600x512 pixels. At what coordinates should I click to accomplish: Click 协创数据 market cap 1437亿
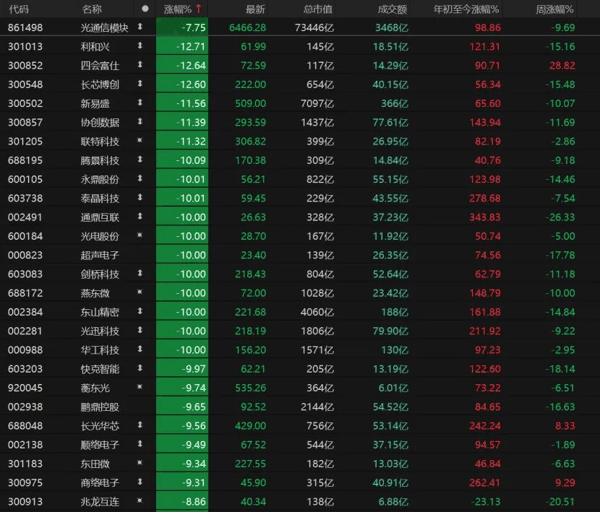pos(318,122)
